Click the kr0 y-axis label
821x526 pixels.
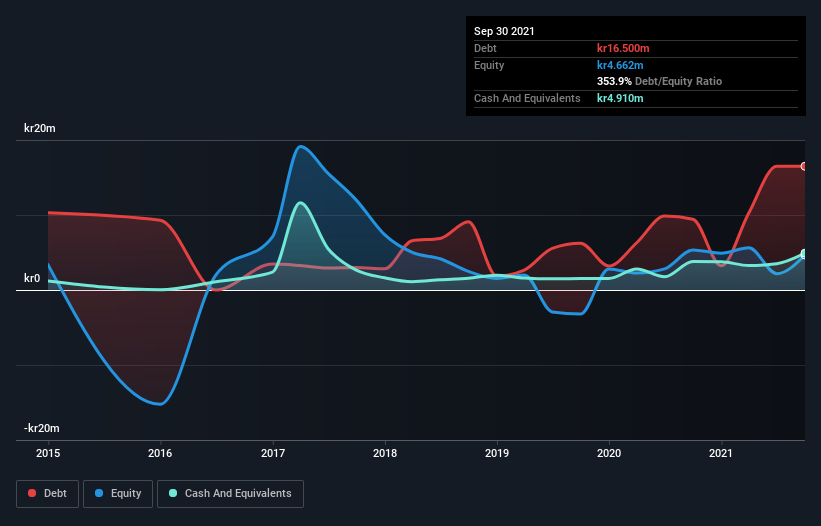click(x=32, y=278)
